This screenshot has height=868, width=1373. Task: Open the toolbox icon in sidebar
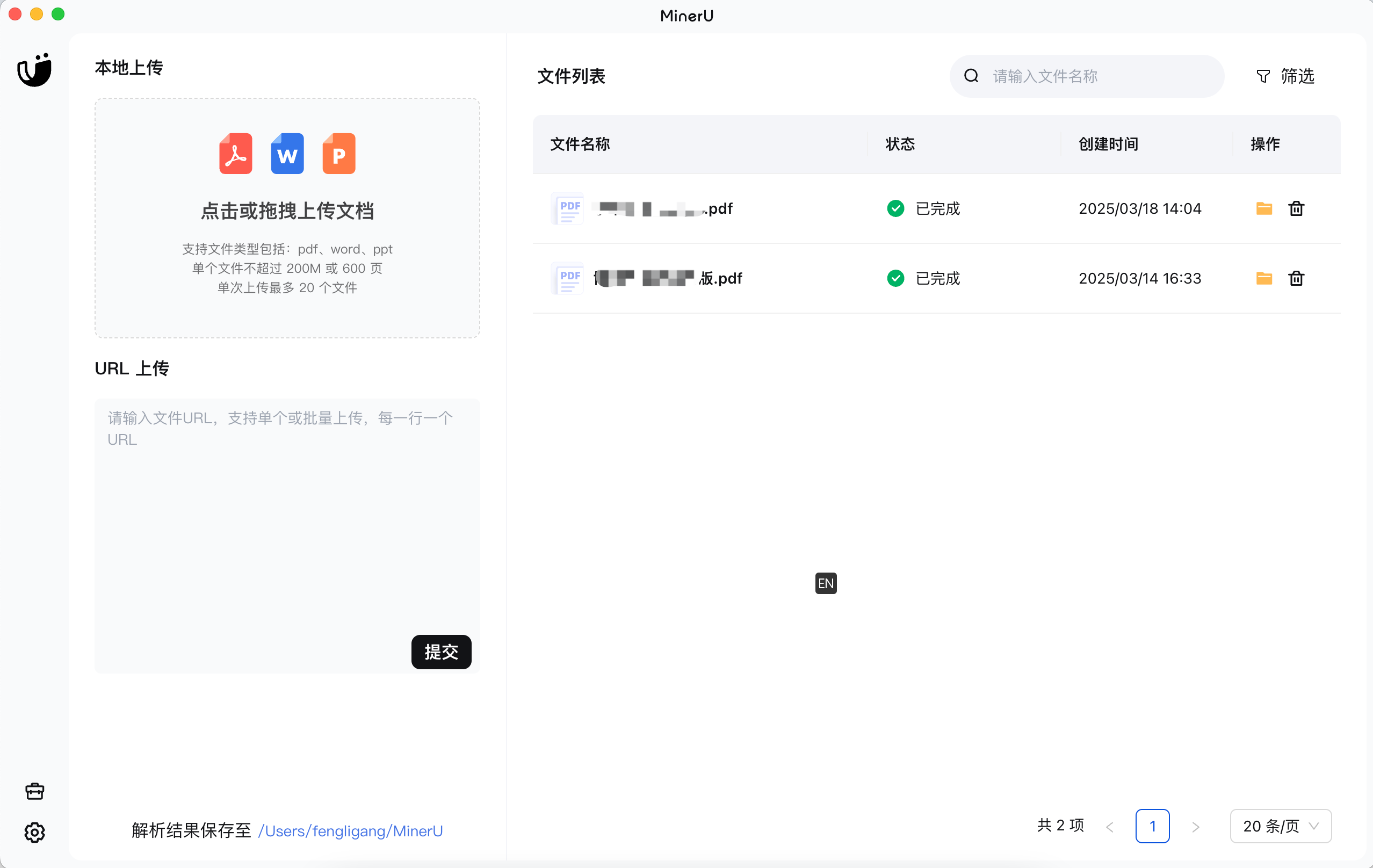pyautogui.click(x=34, y=791)
